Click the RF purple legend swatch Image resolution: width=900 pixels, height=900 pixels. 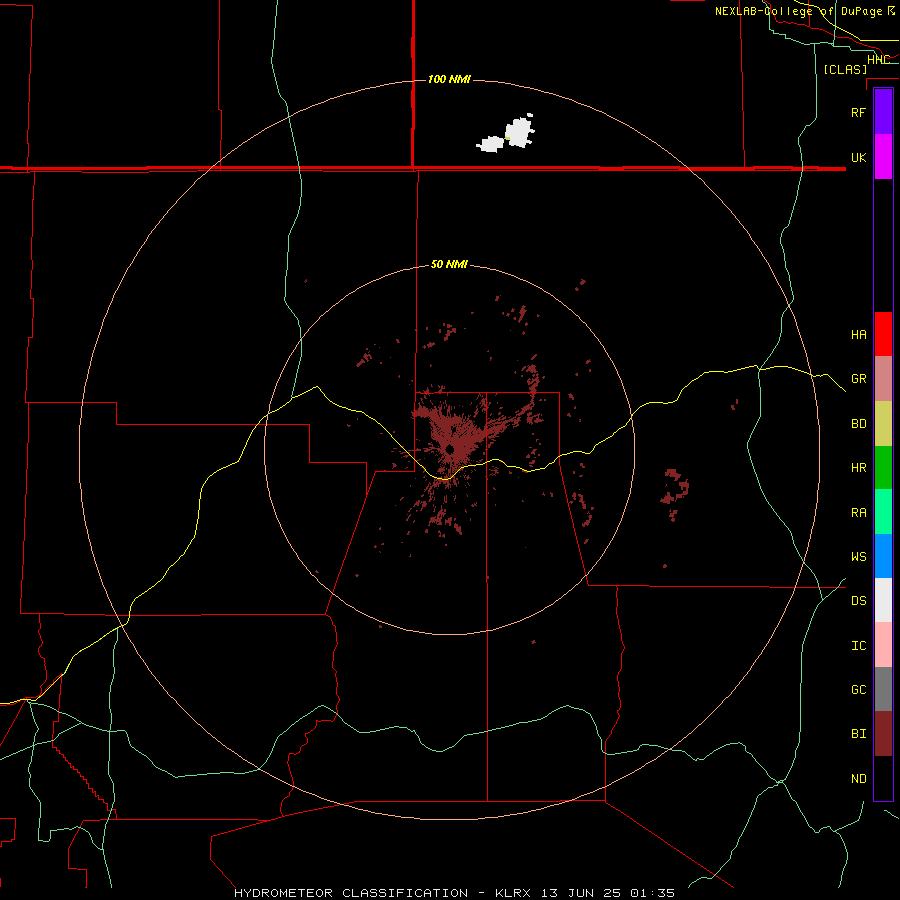[883, 112]
